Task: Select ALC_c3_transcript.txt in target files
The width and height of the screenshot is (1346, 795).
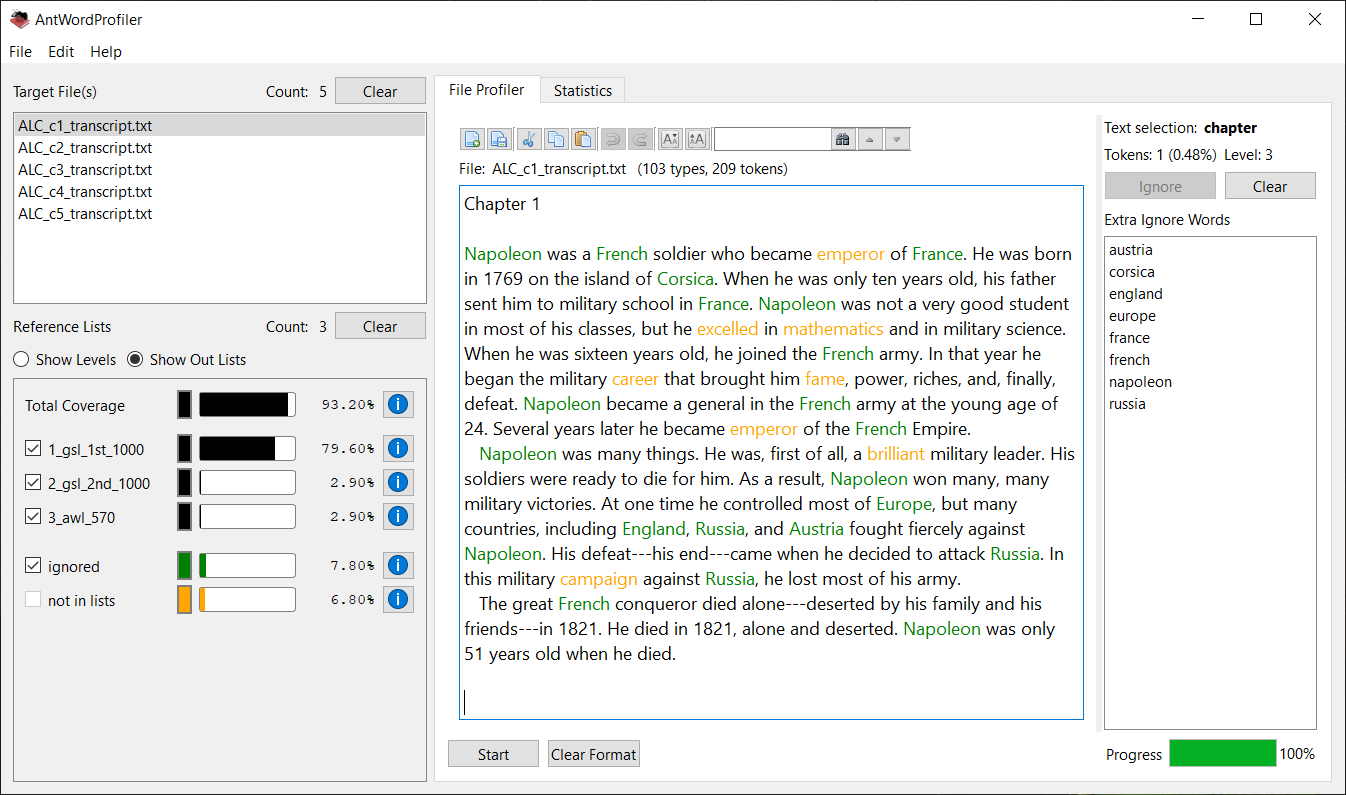Action: (x=85, y=170)
